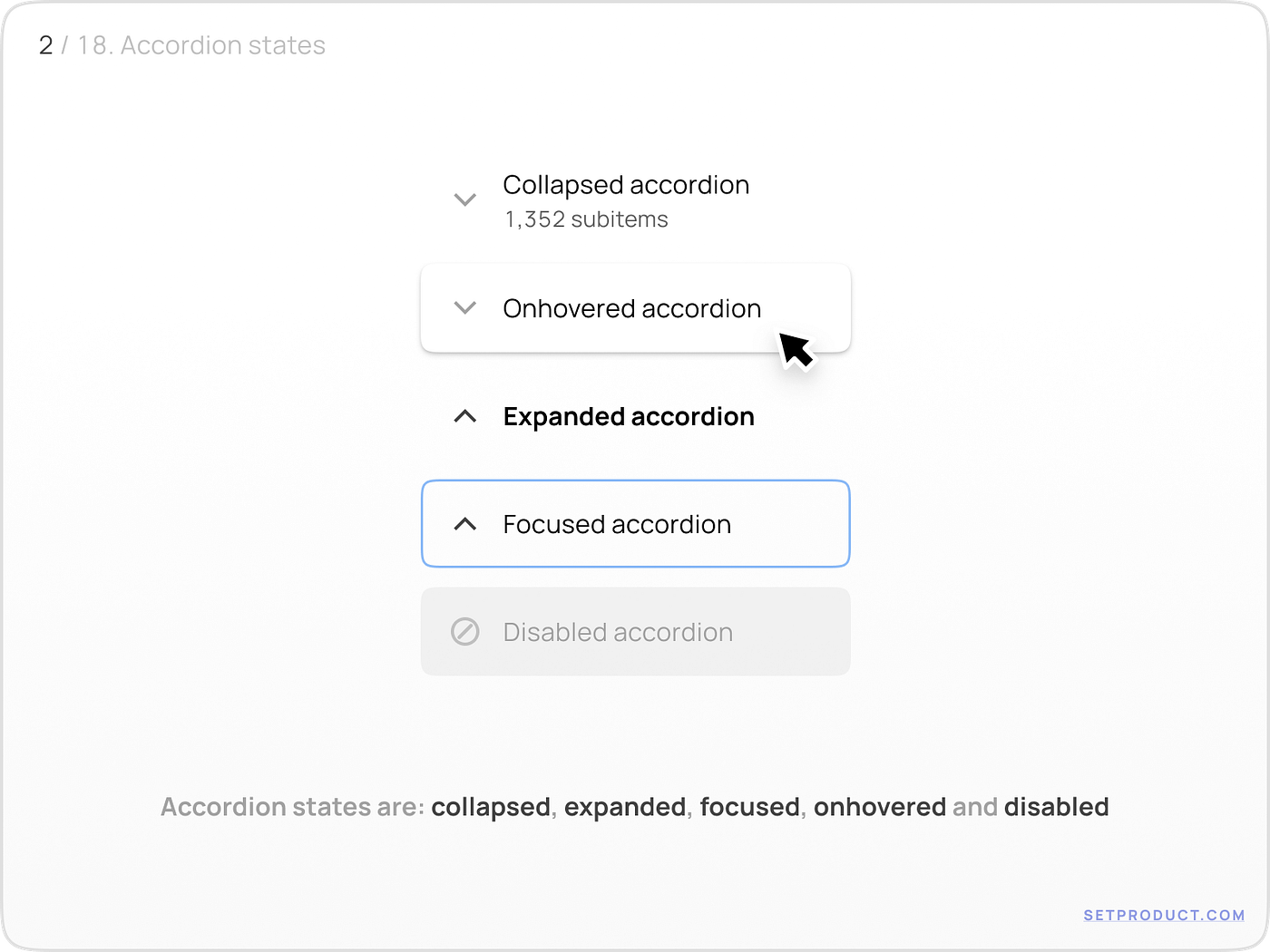Screen dimensions: 1270x952
Task: Open the SETPRODUCT.COM link
Action: coord(1165,914)
